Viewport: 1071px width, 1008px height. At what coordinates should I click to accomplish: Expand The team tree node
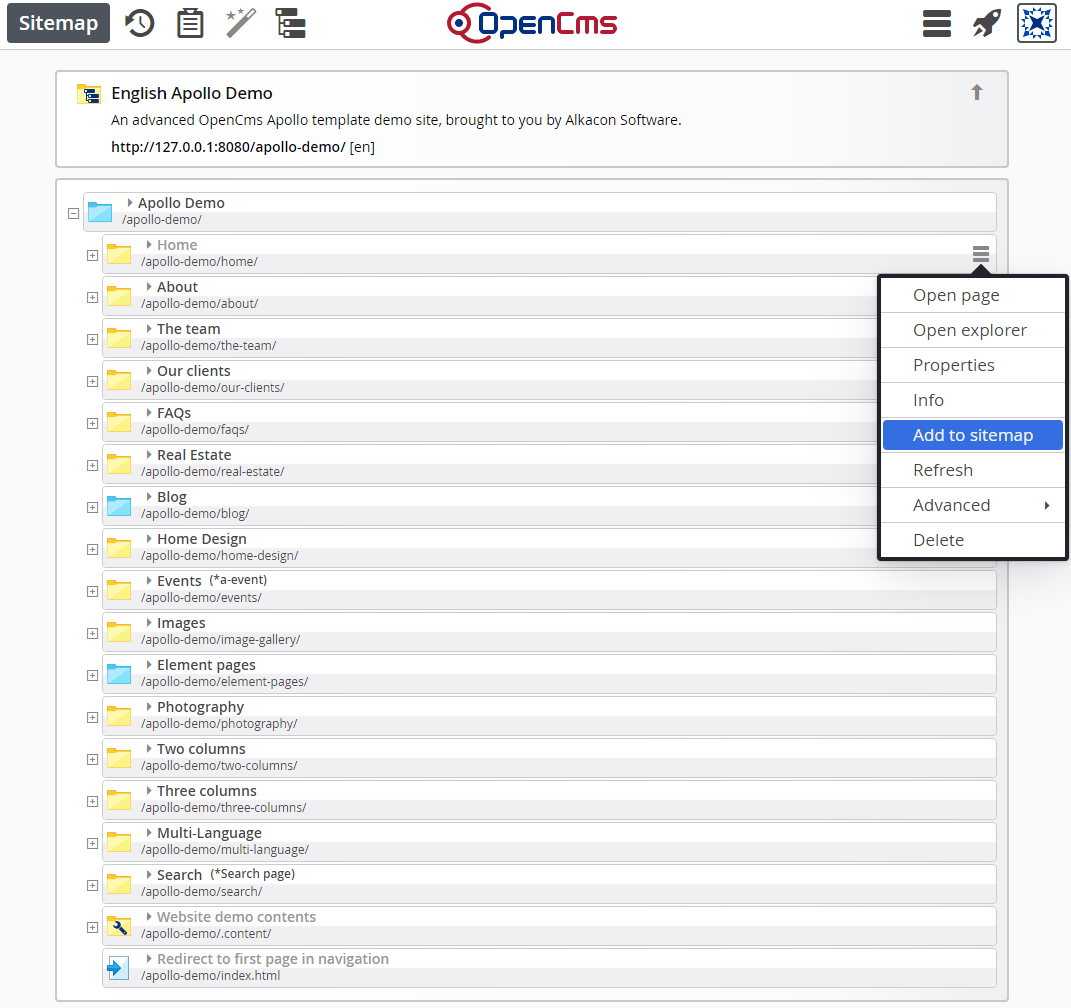click(92, 339)
